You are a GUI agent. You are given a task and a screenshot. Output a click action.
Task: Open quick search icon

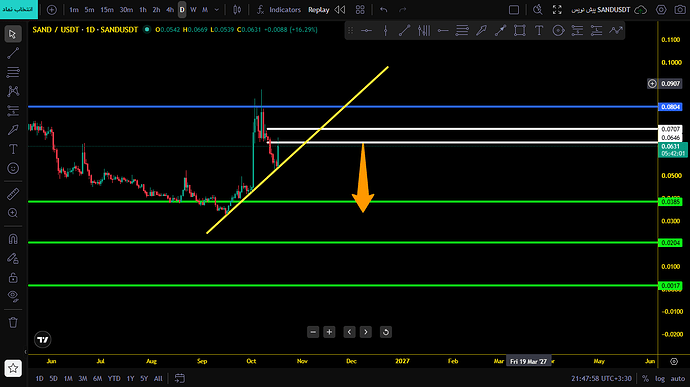(x=537, y=10)
